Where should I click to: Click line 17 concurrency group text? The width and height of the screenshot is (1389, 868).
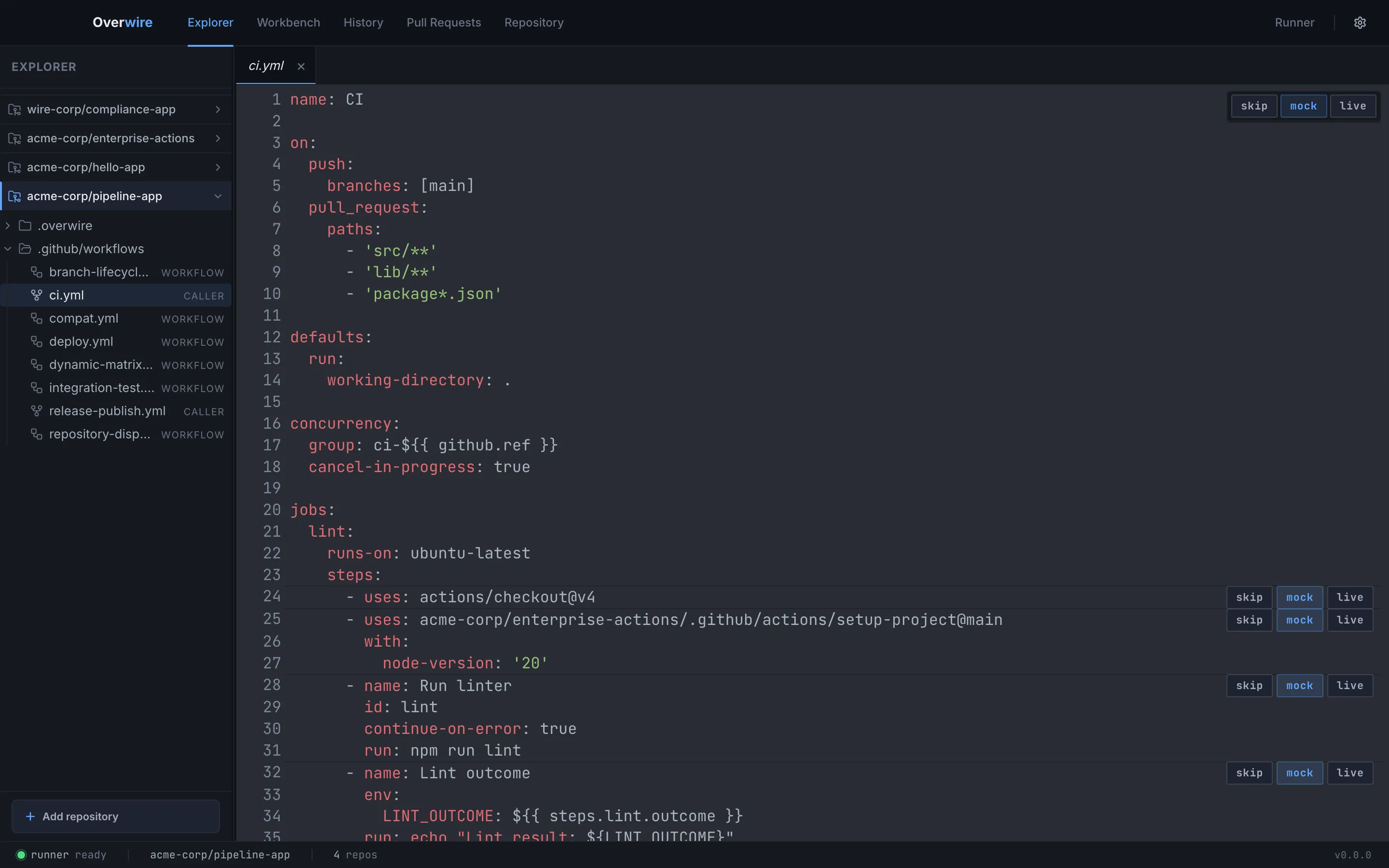(x=434, y=445)
